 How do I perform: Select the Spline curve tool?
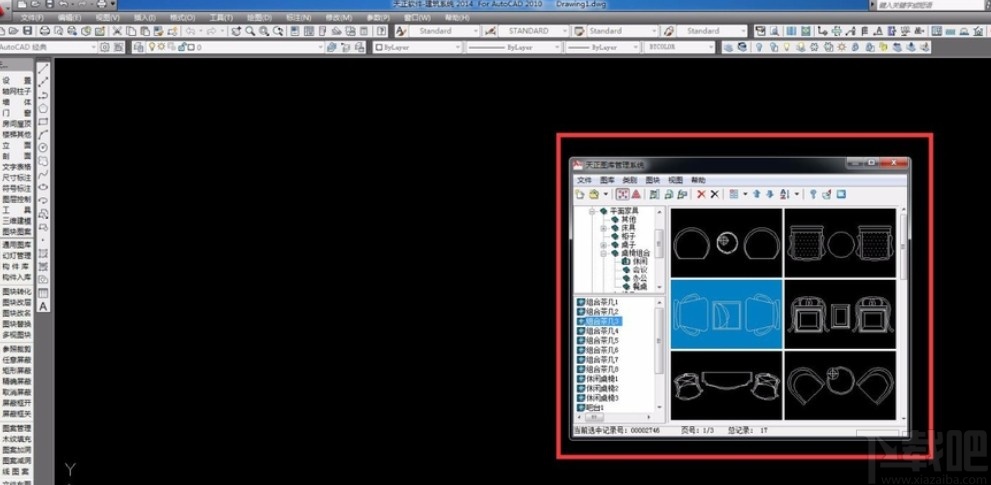[44, 174]
